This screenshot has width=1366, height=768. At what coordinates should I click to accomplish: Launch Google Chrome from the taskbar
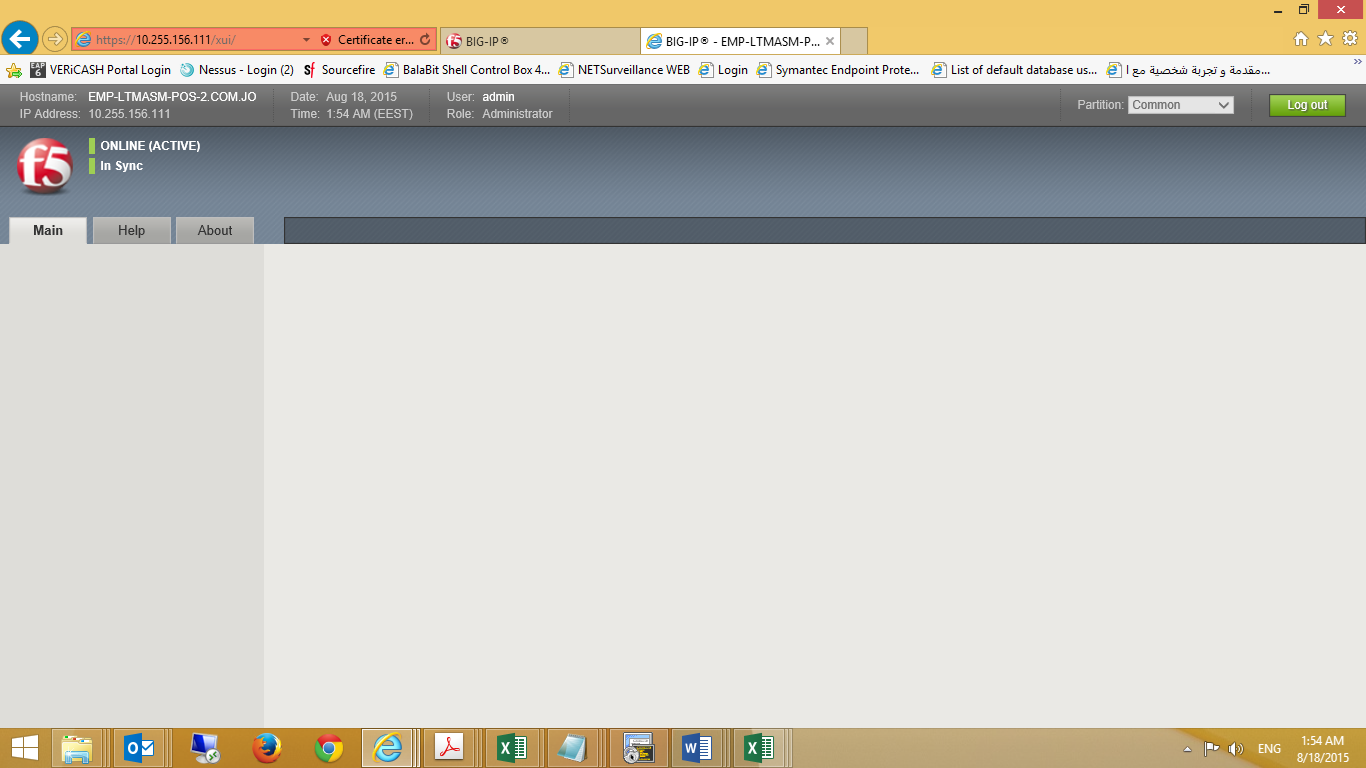[329, 748]
